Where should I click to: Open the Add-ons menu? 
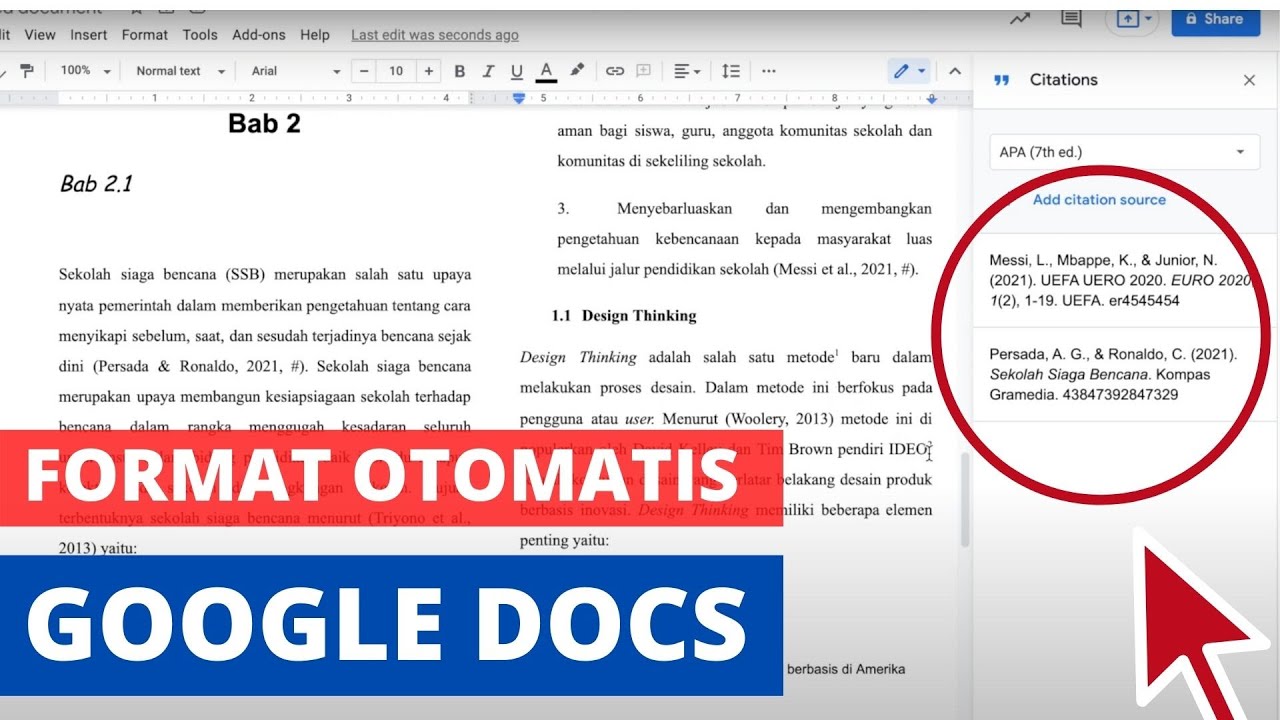point(259,35)
